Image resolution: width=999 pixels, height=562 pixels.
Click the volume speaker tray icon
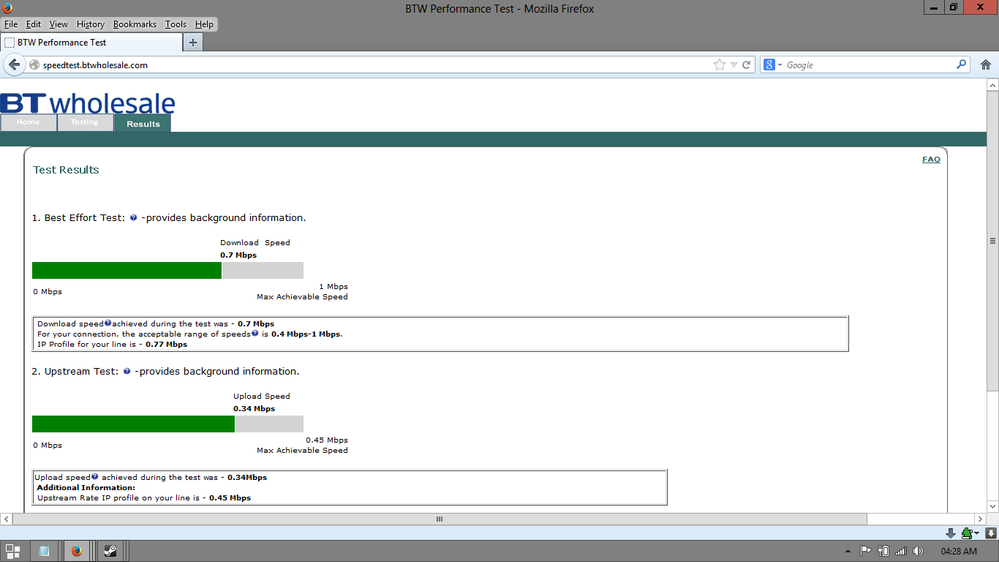(x=918, y=551)
